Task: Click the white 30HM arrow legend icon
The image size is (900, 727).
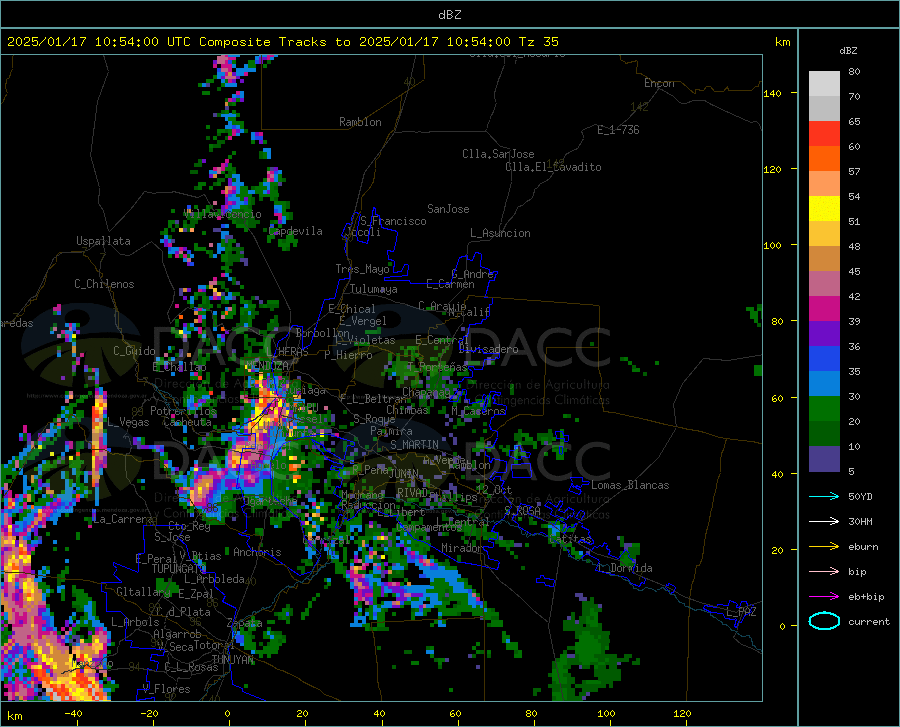Action: point(824,521)
